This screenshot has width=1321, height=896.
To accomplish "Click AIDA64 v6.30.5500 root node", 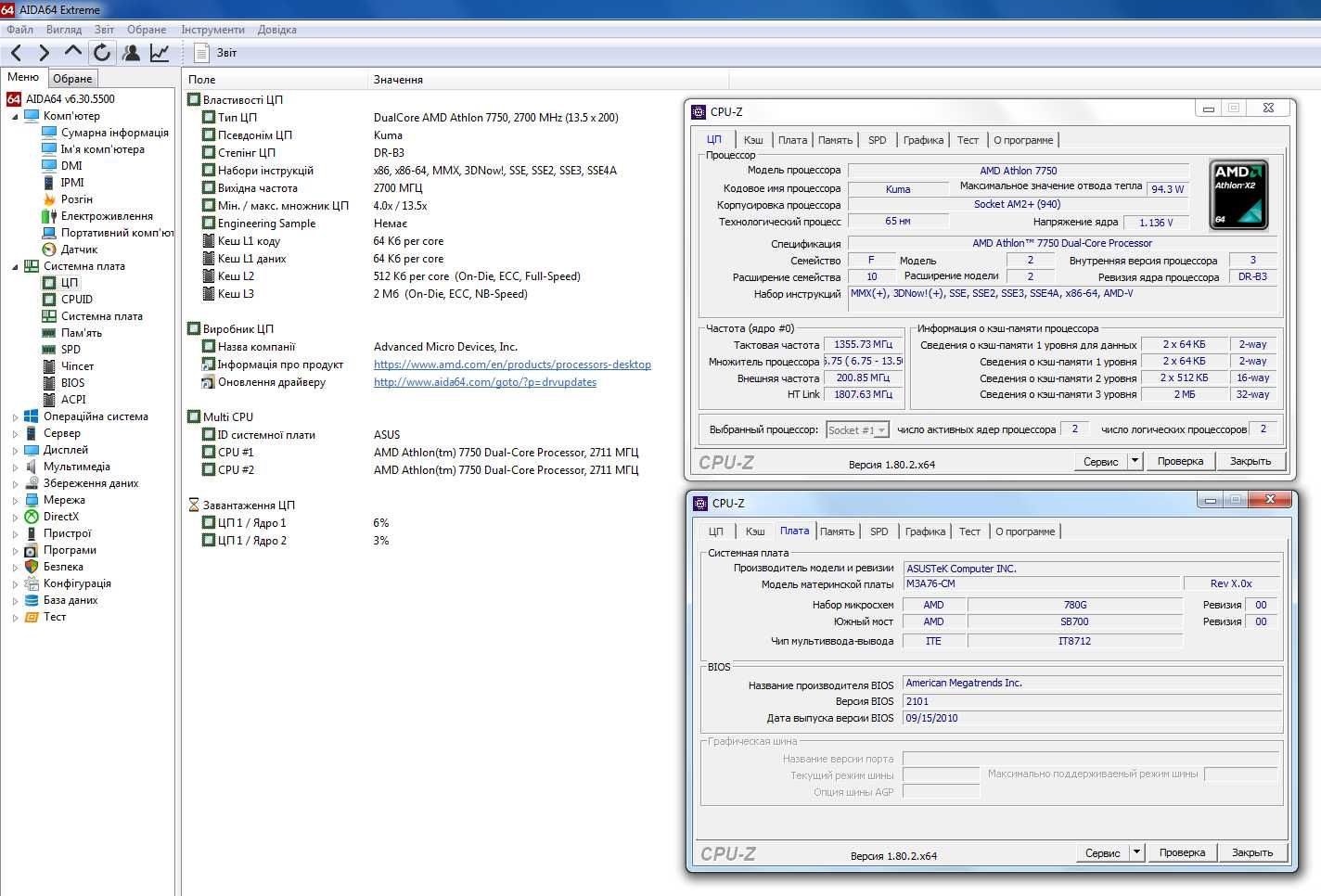I will coord(70,99).
